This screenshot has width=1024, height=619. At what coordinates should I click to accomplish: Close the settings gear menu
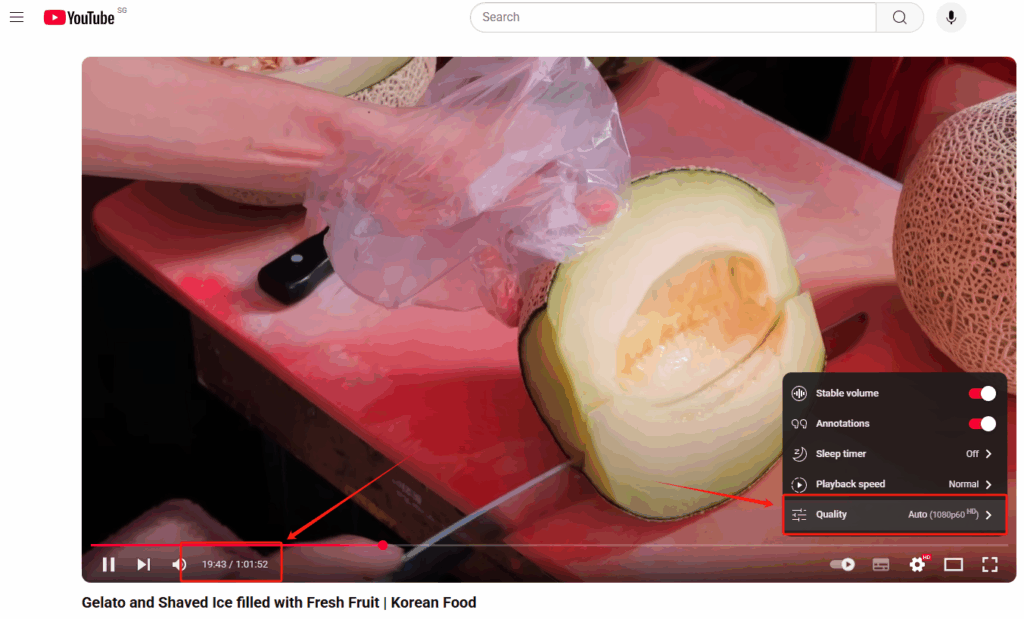click(918, 564)
